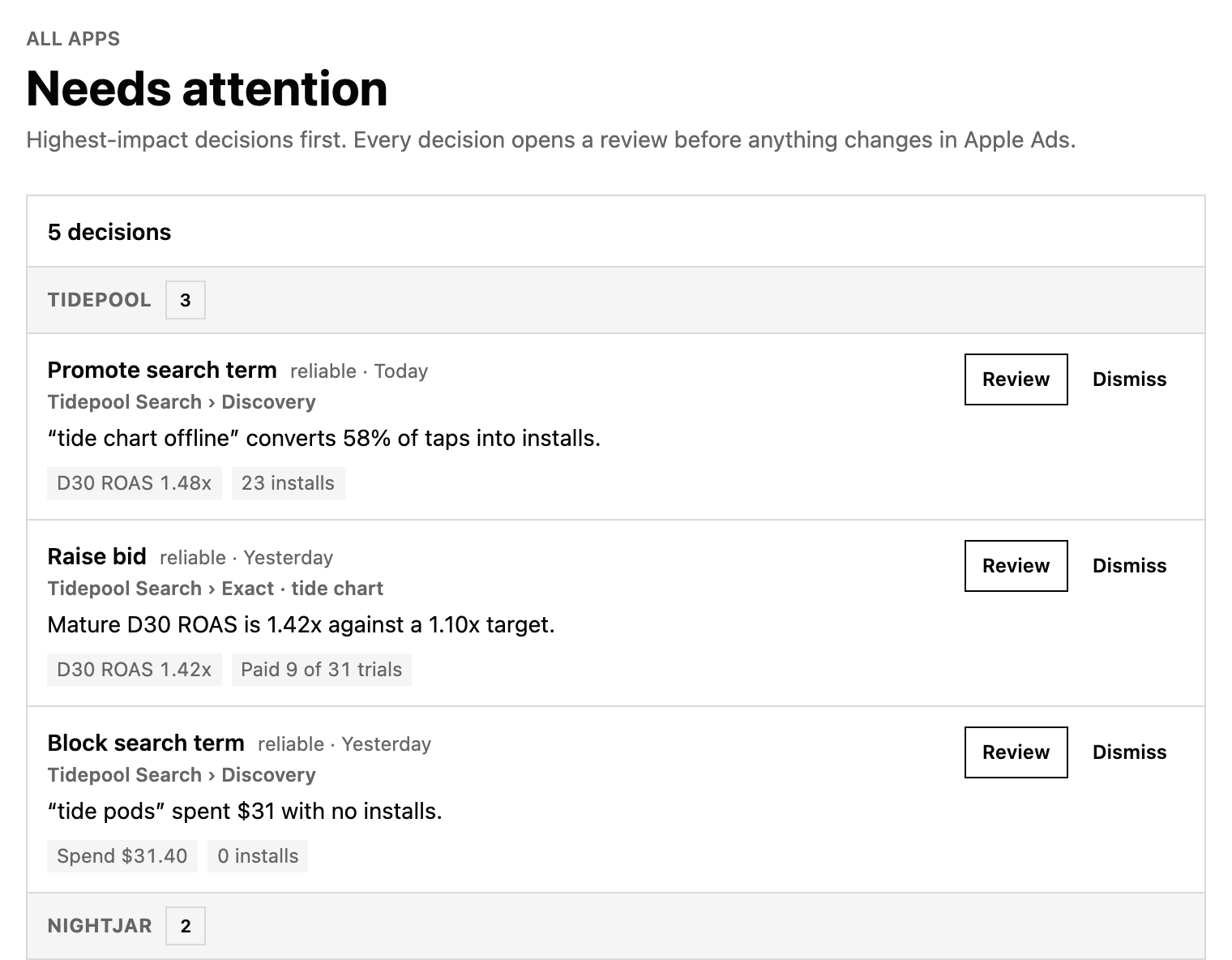1232x960 pixels.
Task: Click the “tide pods” spent $31 description
Action: point(245,812)
